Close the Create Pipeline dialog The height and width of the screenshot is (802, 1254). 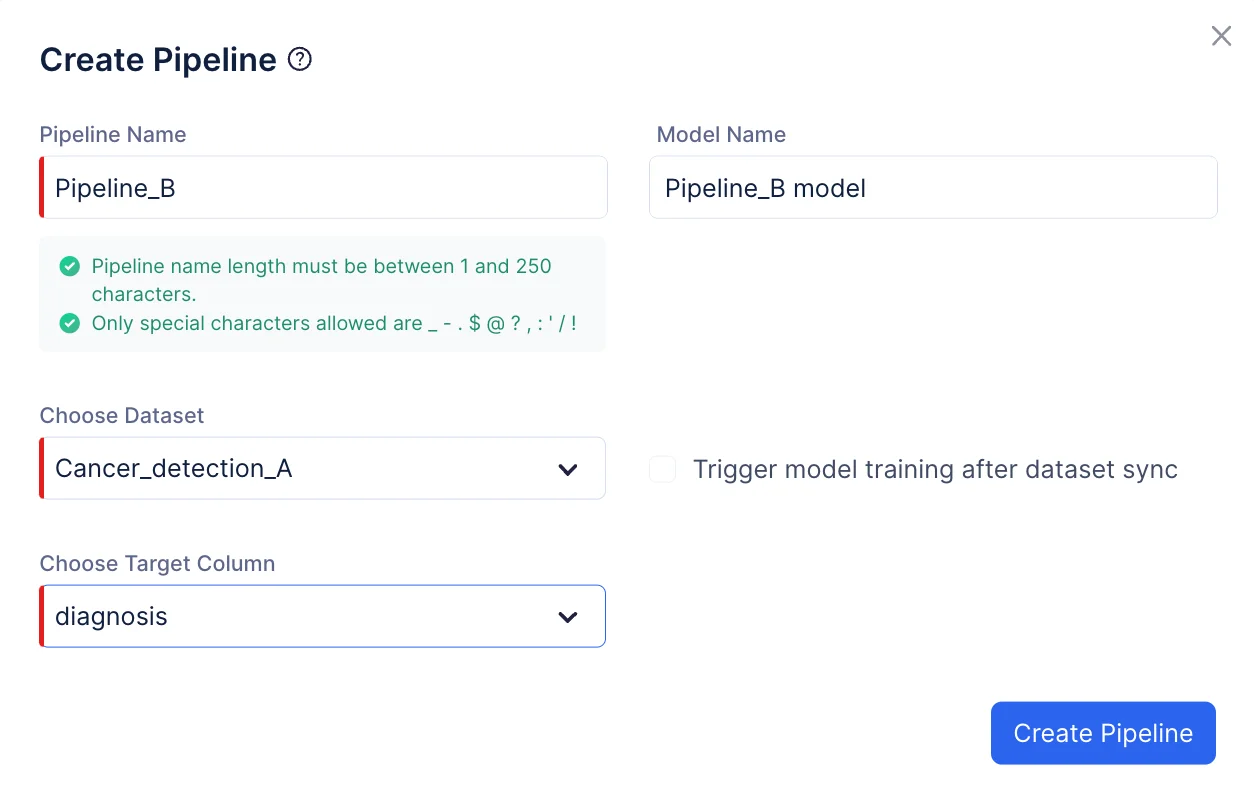tap(1221, 37)
